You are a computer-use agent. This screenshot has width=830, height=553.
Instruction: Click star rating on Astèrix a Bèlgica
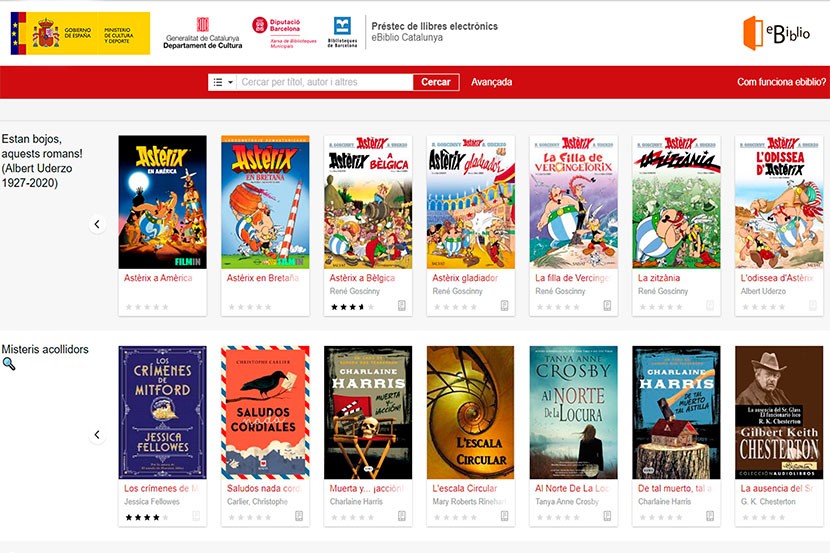pos(353,307)
